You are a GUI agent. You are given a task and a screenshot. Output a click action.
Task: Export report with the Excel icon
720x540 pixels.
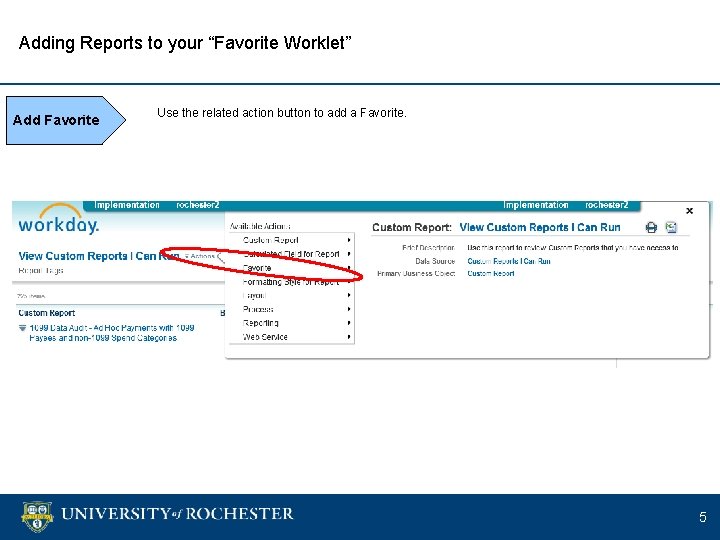pos(671,227)
